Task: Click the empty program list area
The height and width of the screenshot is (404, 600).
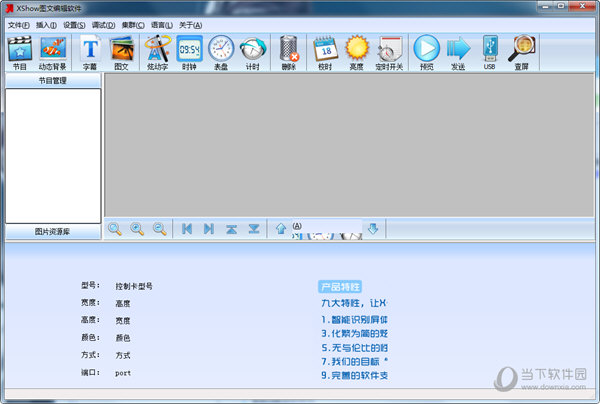Action: click(53, 156)
